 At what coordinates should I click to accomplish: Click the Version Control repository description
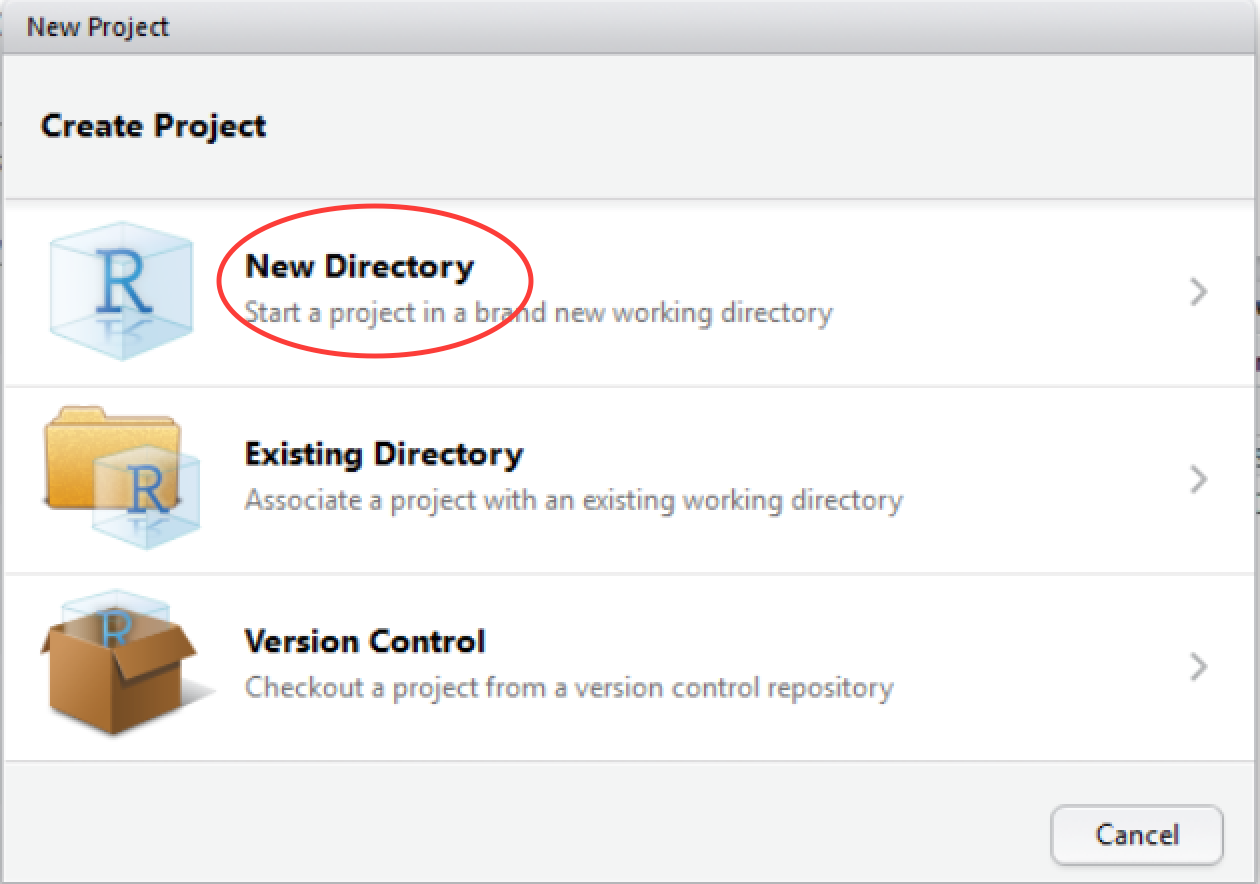click(x=568, y=687)
